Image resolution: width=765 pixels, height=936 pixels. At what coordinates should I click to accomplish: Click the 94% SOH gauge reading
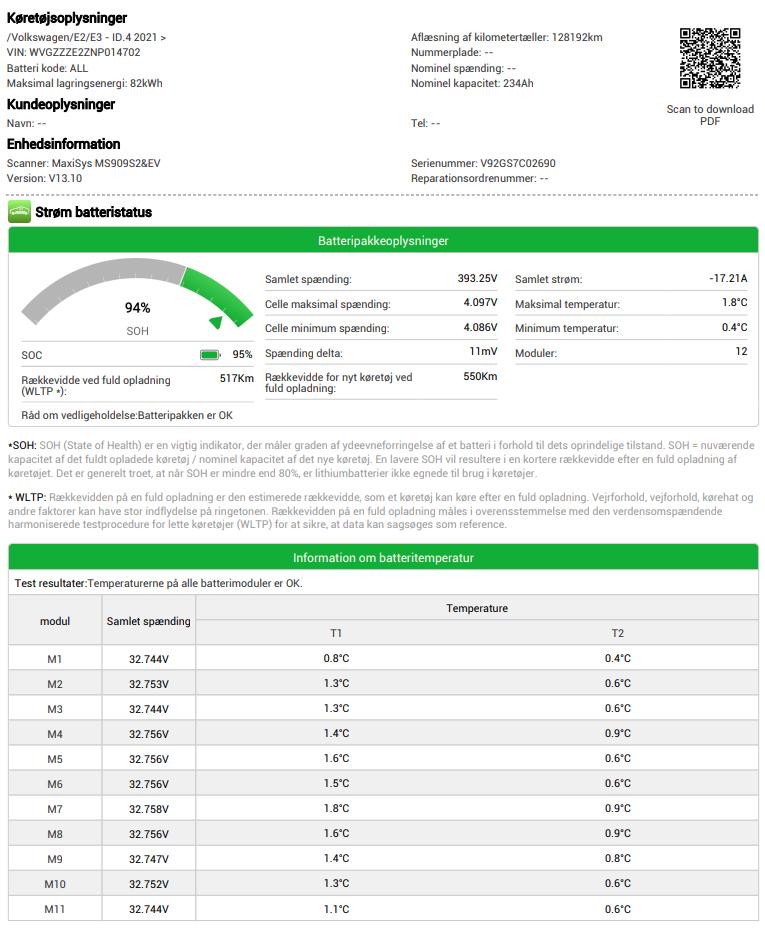pyautogui.click(x=137, y=308)
